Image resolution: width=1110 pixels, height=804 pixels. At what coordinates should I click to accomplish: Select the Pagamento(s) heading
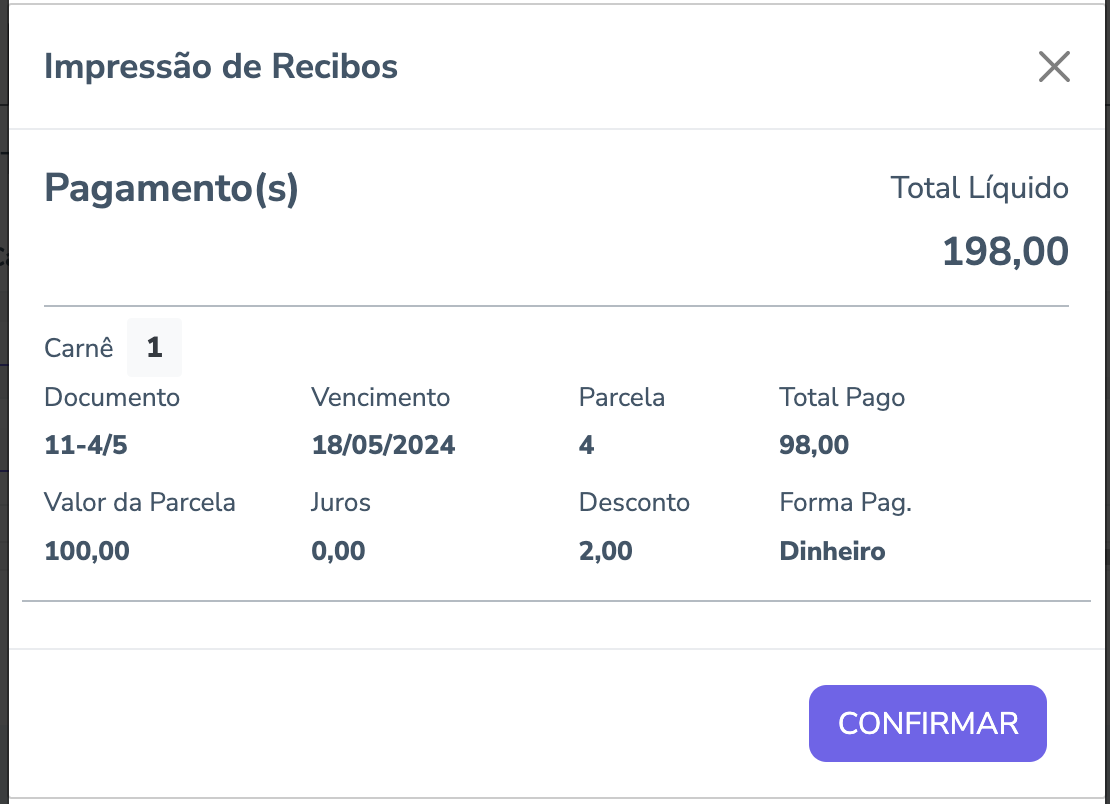coord(171,188)
